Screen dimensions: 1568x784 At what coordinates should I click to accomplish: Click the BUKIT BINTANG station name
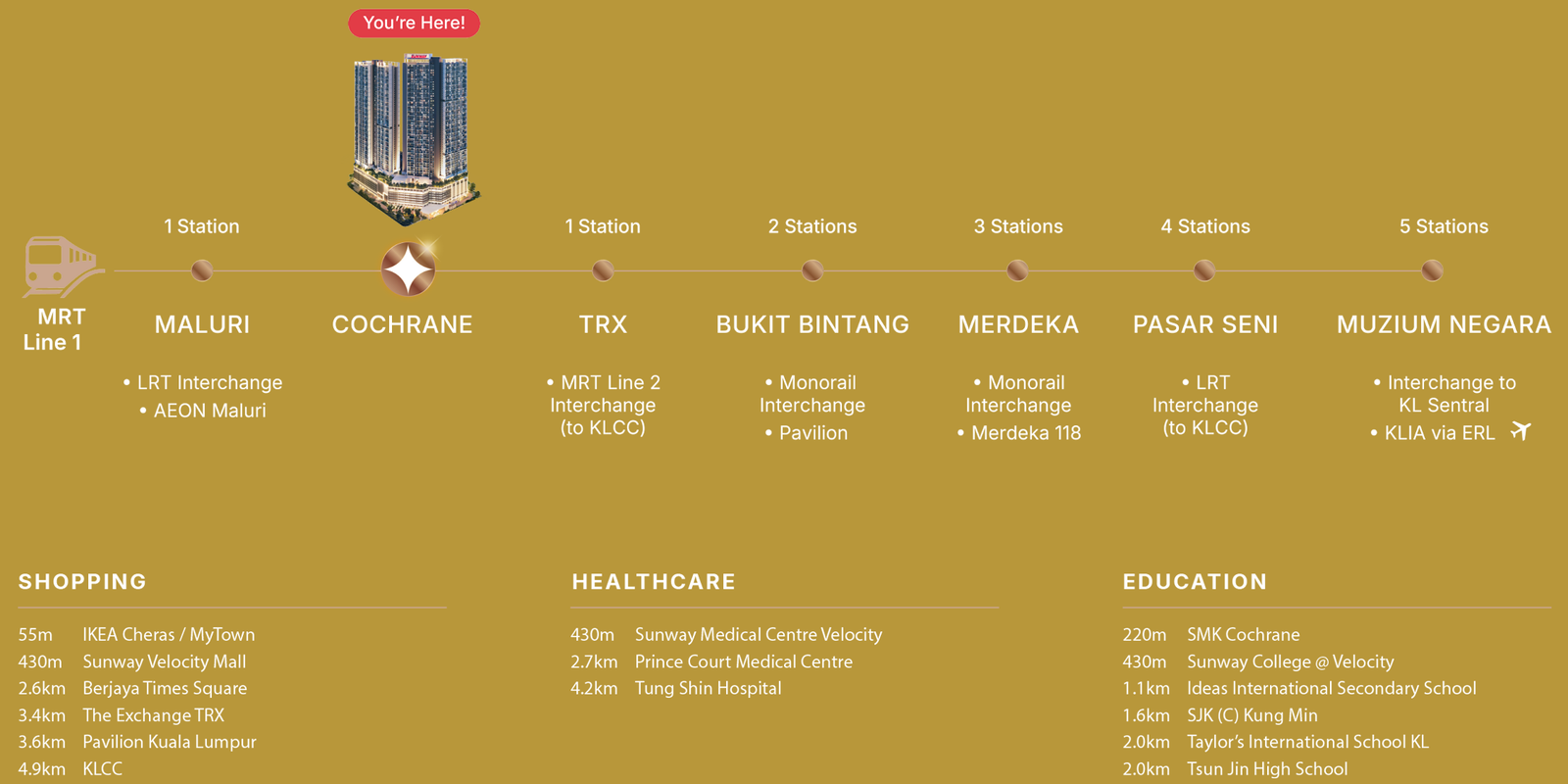(812, 324)
